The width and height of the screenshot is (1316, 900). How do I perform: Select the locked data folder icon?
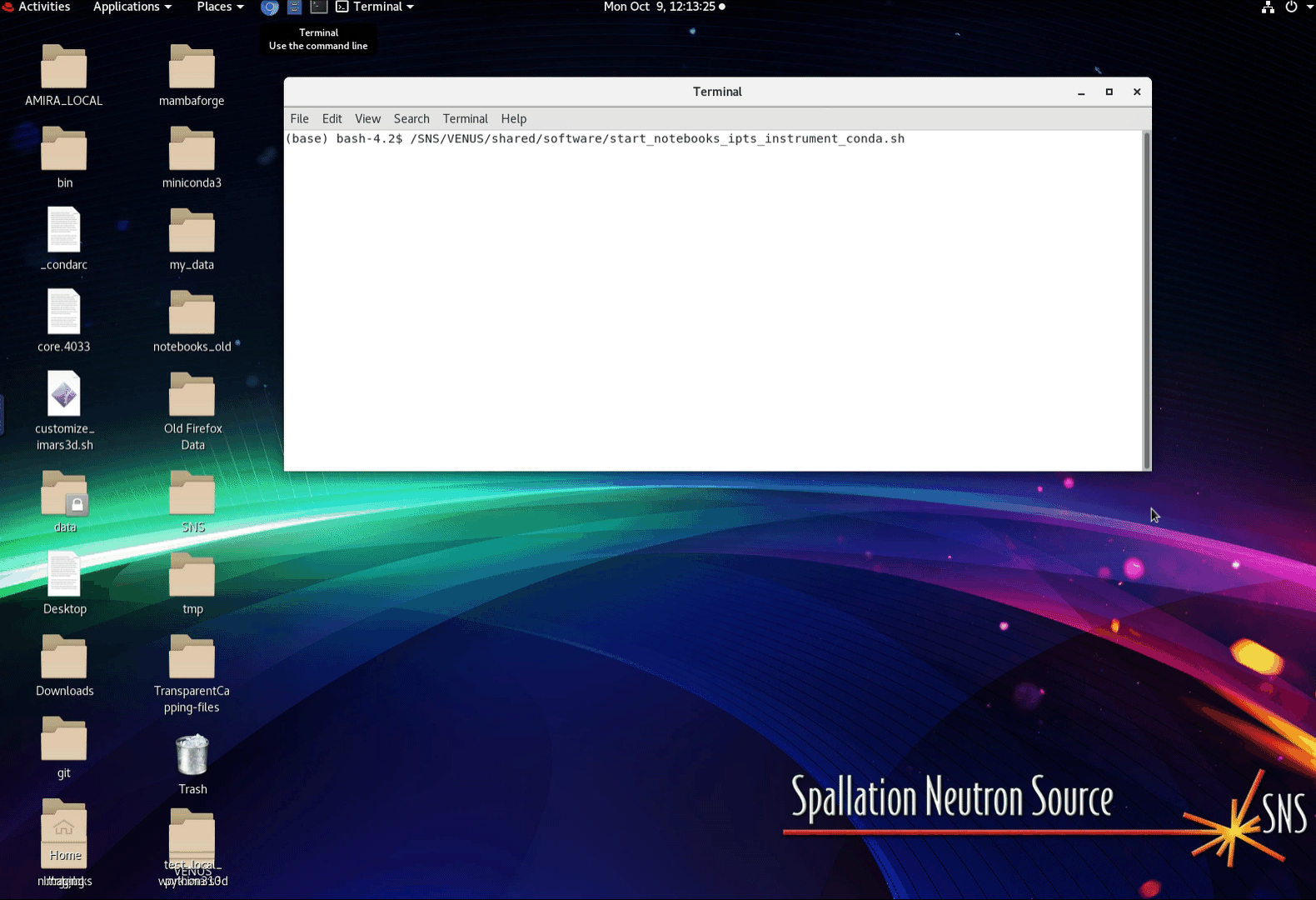[x=64, y=494]
